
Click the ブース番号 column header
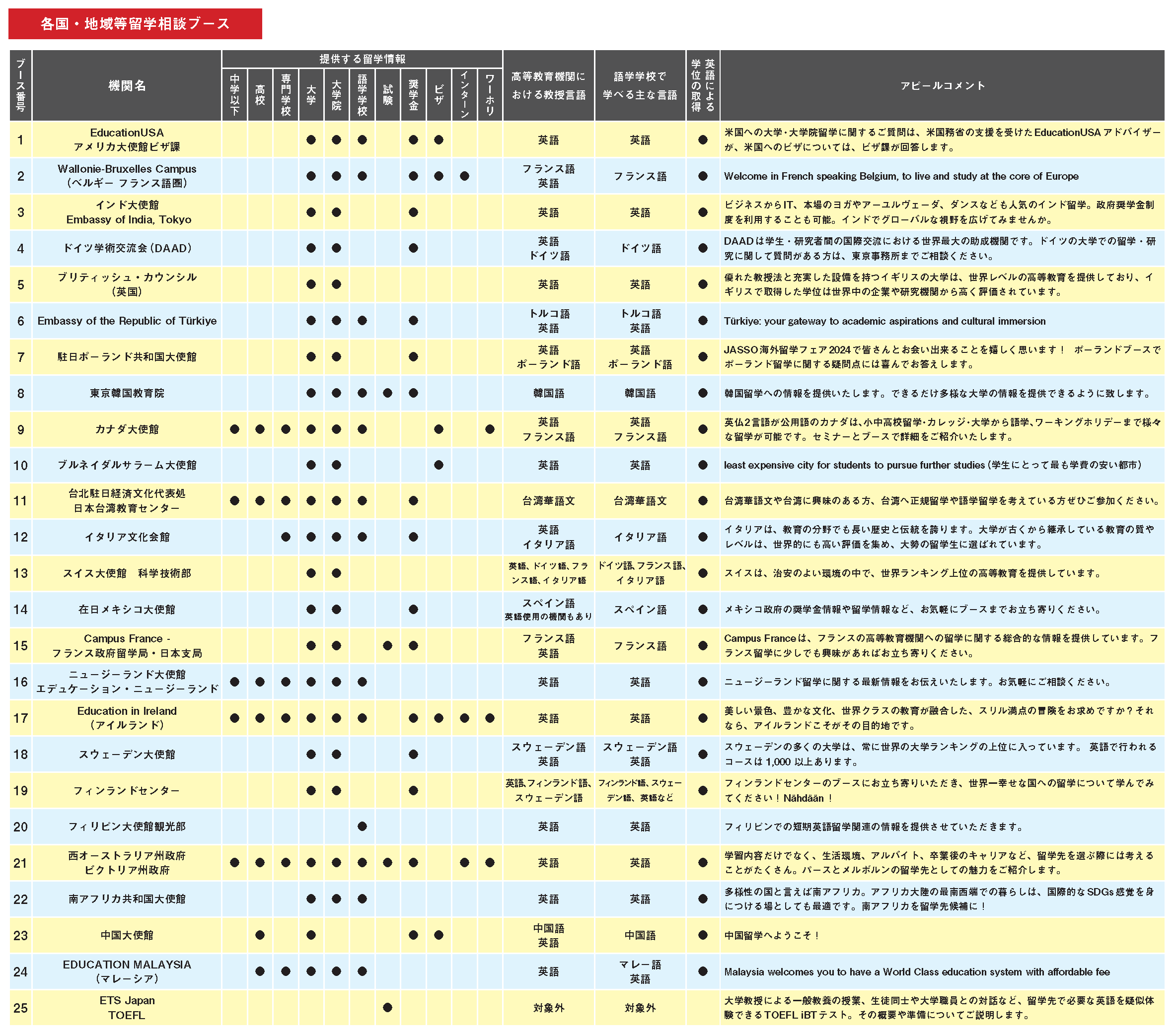pyautogui.click(x=21, y=86)
